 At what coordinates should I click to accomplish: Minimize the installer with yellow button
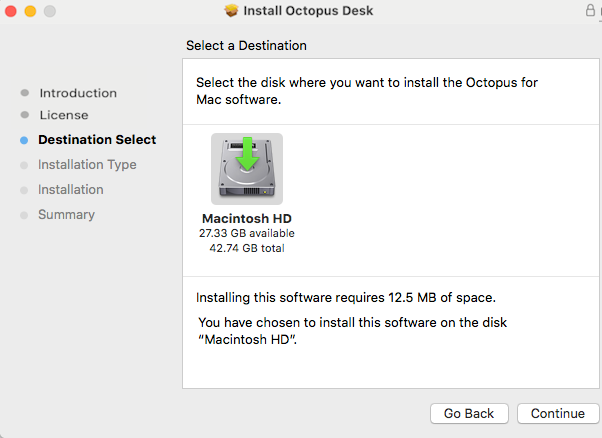pyautogui.click(x=30, y=11)
